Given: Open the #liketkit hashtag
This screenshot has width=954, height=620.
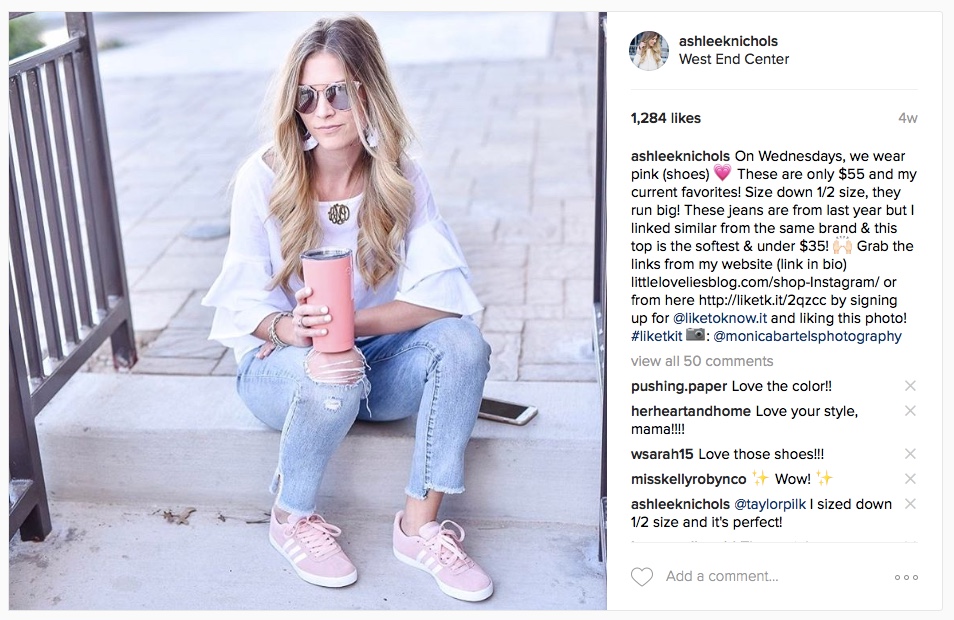Looking at the screenshot, I should click(656, 336).
